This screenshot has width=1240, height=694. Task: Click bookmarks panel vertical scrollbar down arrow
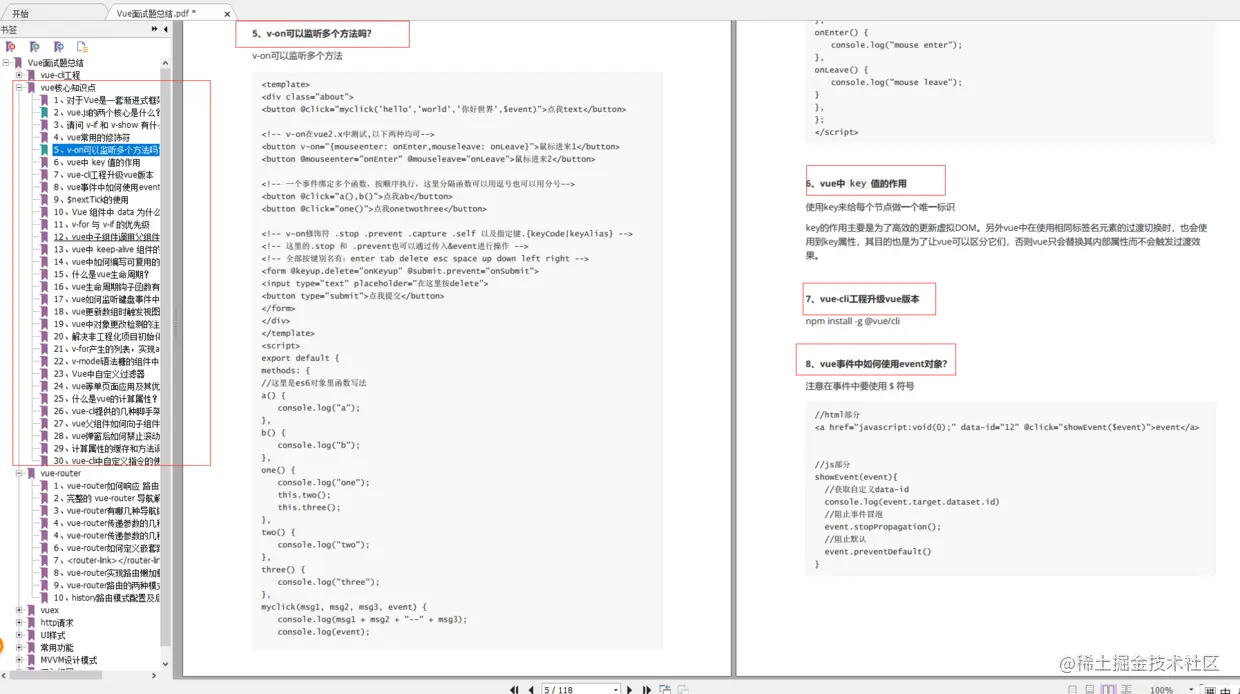(x=165, y=664)
